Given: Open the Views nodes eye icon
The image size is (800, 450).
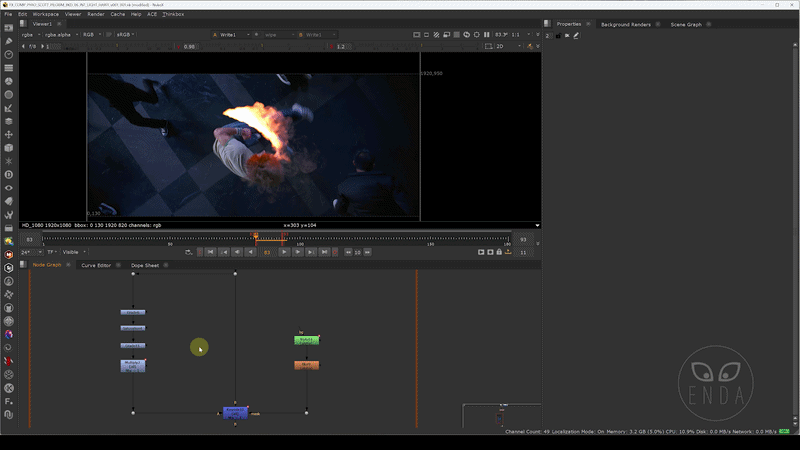Looking at the screenshot, I should coord(9,188).
